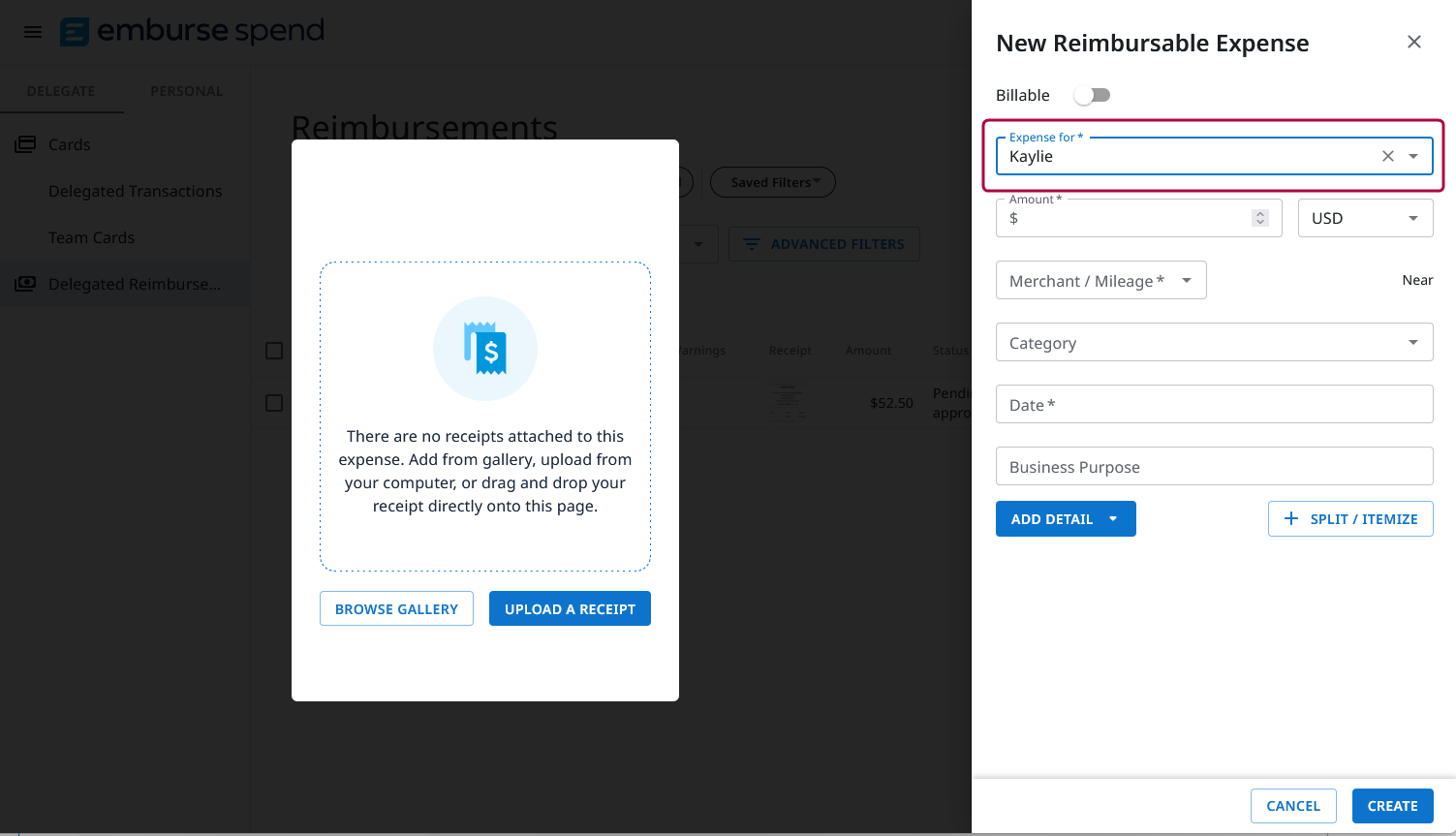Click the Delegated Reimbursements sidebar icon

coord(24,283)
